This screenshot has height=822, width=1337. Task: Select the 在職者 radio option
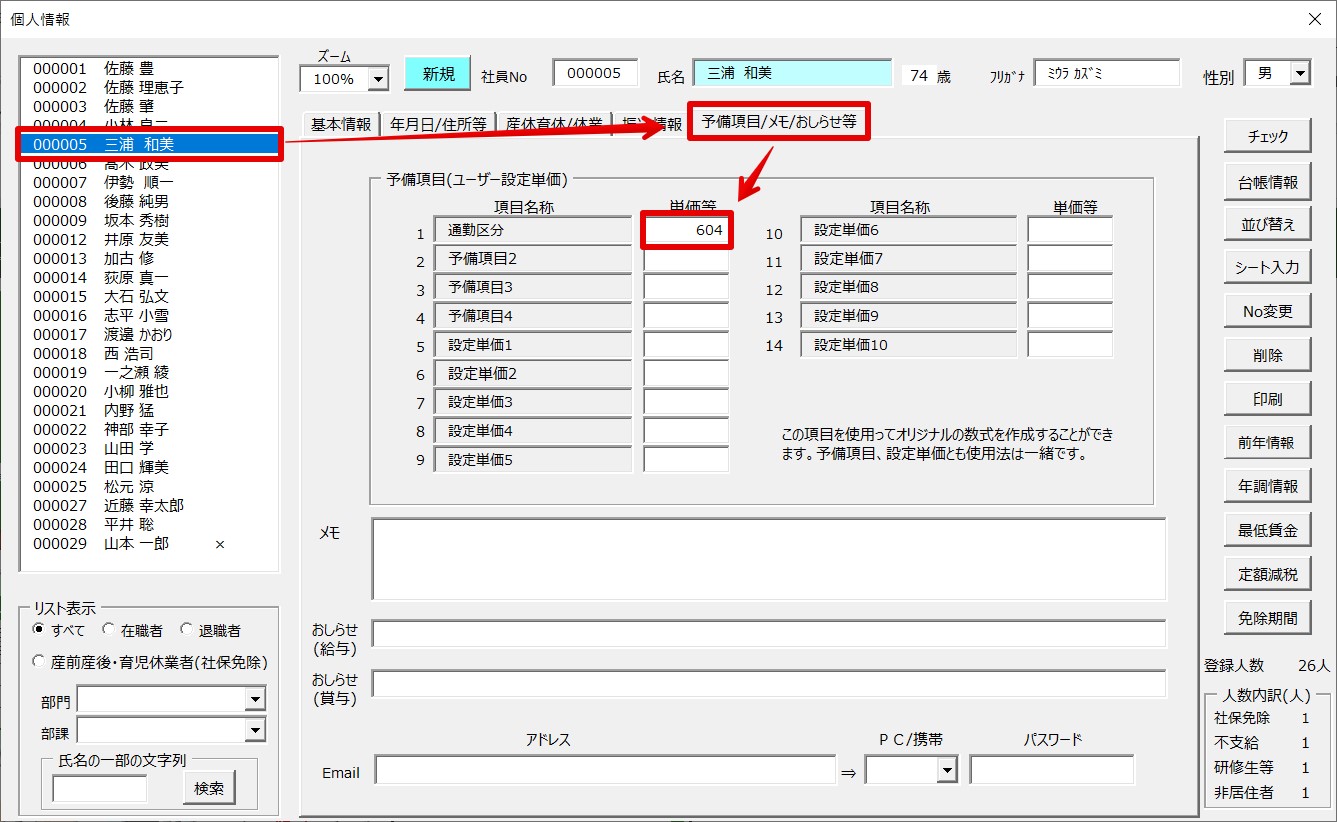[109, 630]
